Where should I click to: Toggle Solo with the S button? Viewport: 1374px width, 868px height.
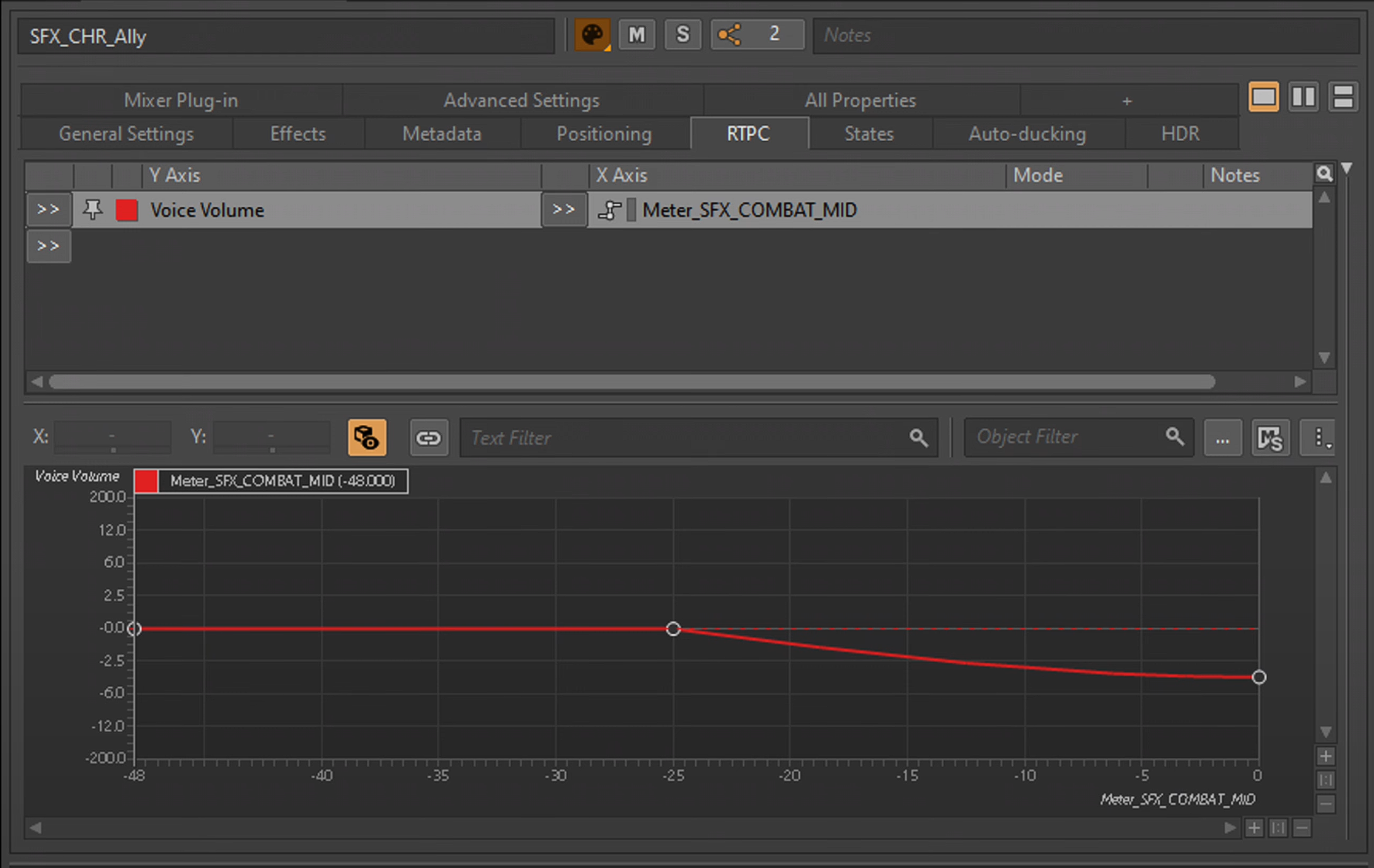[x=682, y=35]
